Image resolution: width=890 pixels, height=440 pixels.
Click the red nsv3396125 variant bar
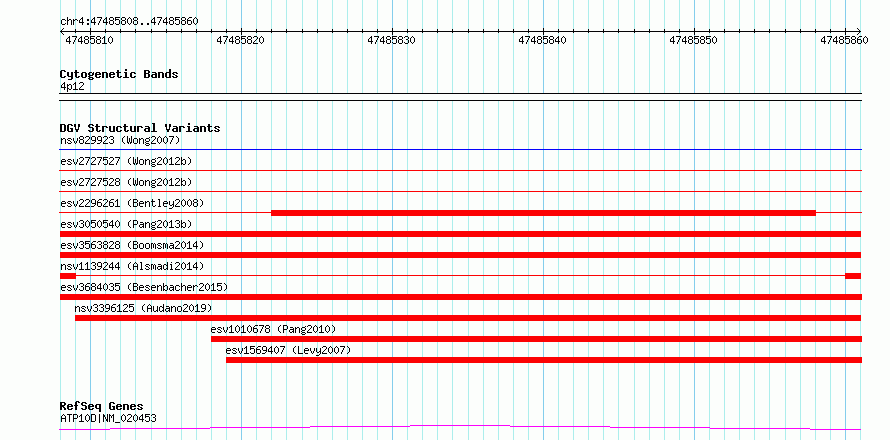468,318
